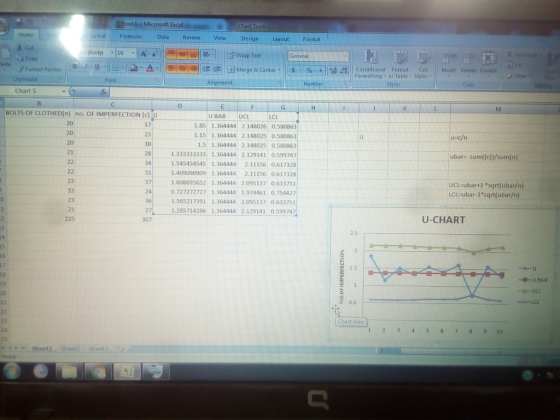Image resolution: width=560 pixels, height=420 pixels.
Task: Apply top vertical alignment icon
Action: (x=171, y=54)
